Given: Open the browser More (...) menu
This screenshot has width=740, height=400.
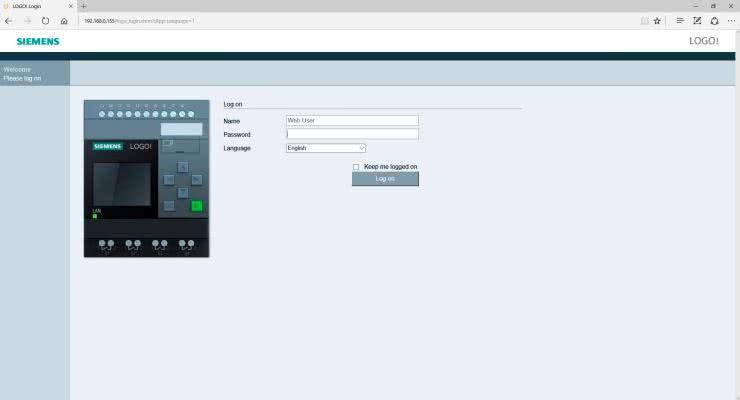Looking at the screenshot, I should (x=731, y=20).
